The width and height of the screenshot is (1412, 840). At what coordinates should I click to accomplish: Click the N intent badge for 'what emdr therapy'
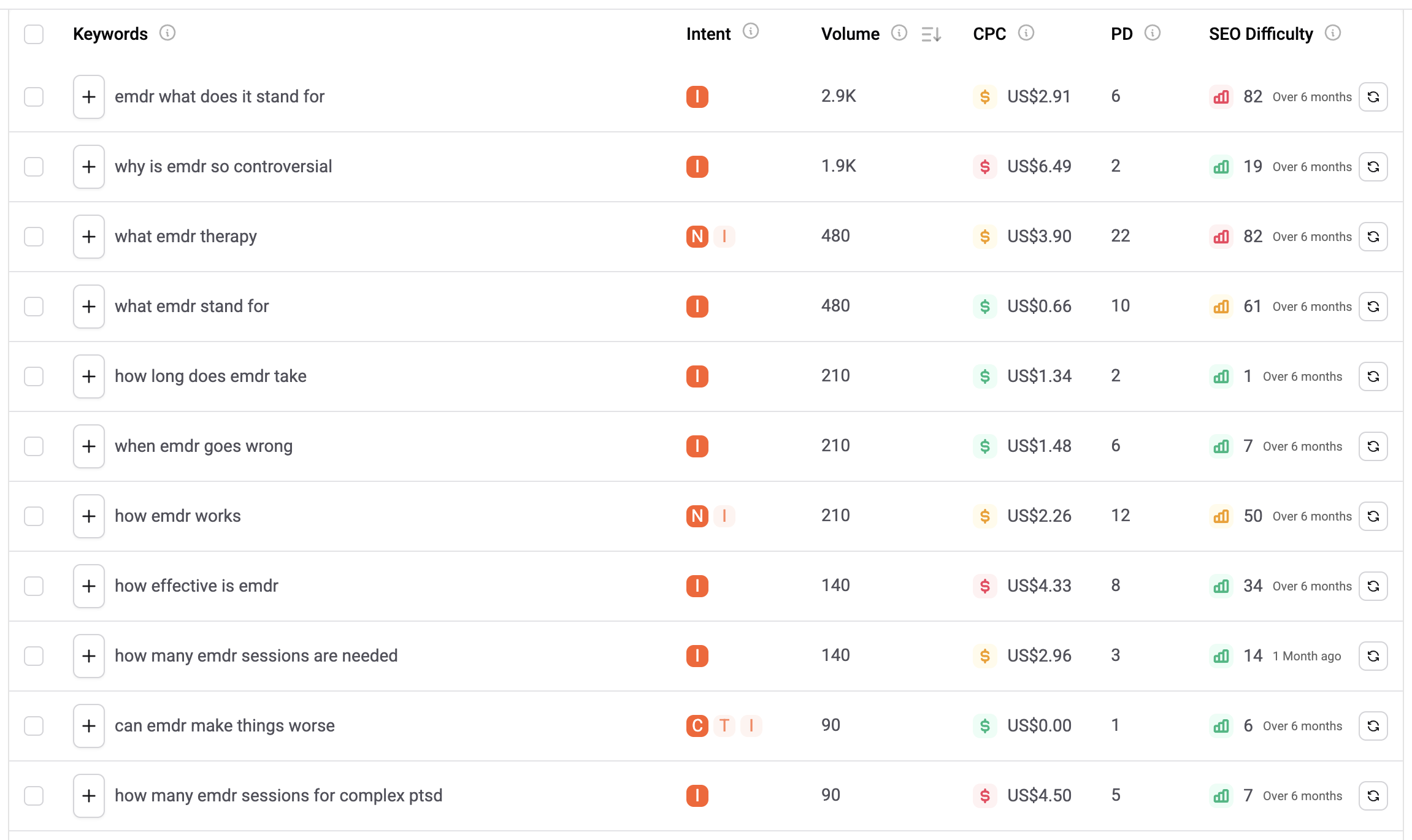click(697, 237)
